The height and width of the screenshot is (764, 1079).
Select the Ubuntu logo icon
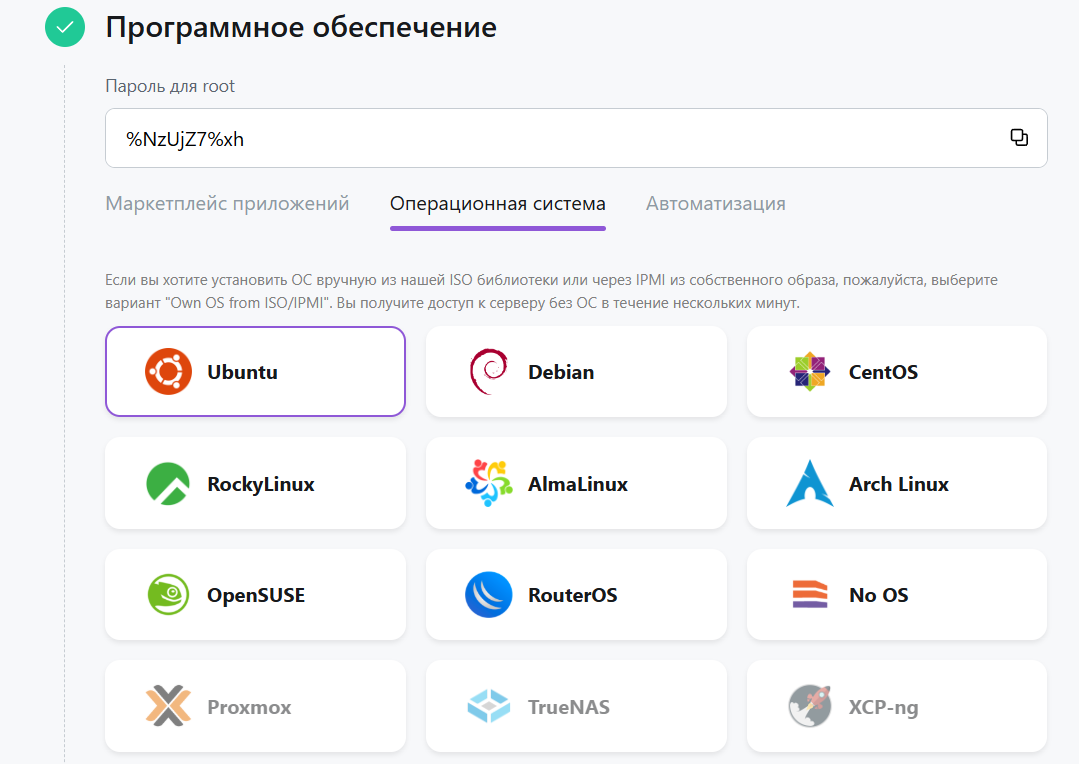tap(168, 372)
